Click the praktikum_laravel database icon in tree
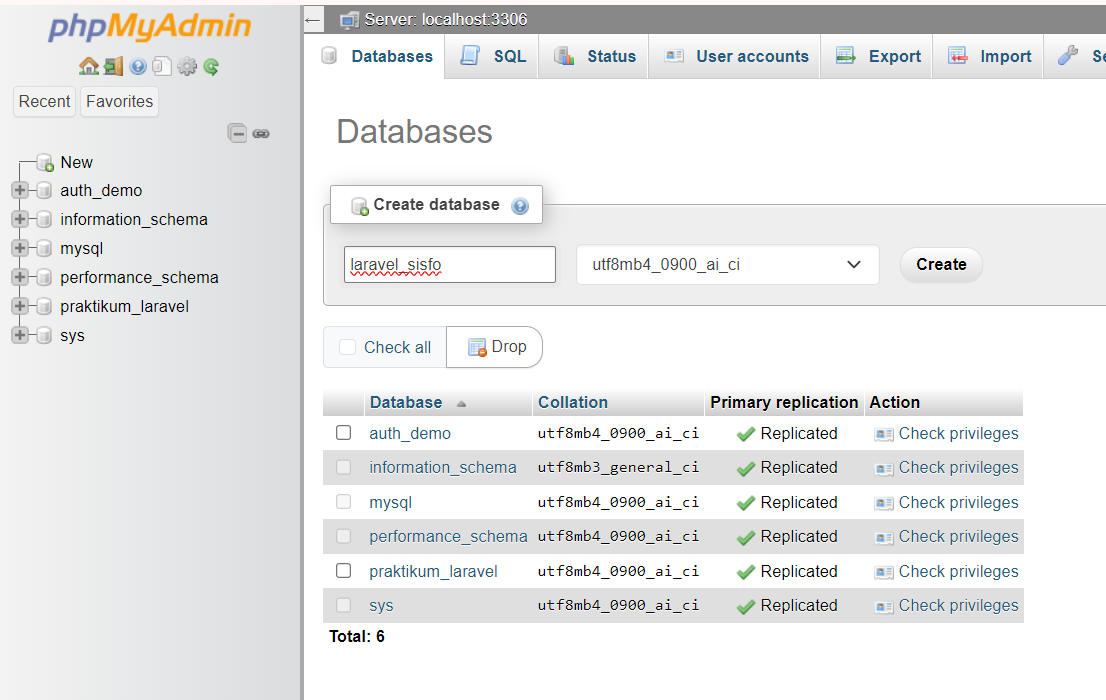The image size is (1106, 700). click(44, 306)
